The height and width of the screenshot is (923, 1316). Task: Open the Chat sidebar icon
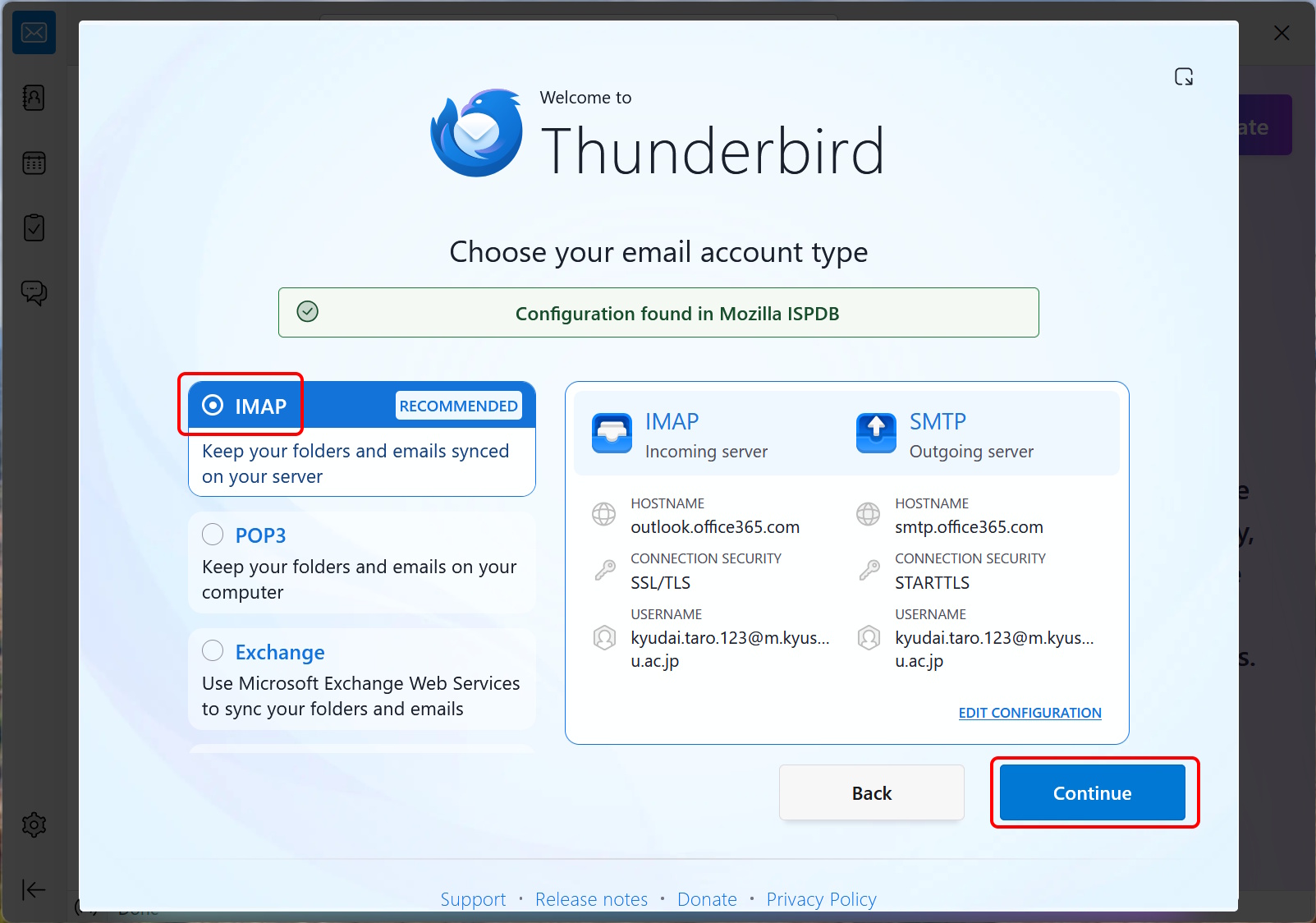tap(34, 292)
